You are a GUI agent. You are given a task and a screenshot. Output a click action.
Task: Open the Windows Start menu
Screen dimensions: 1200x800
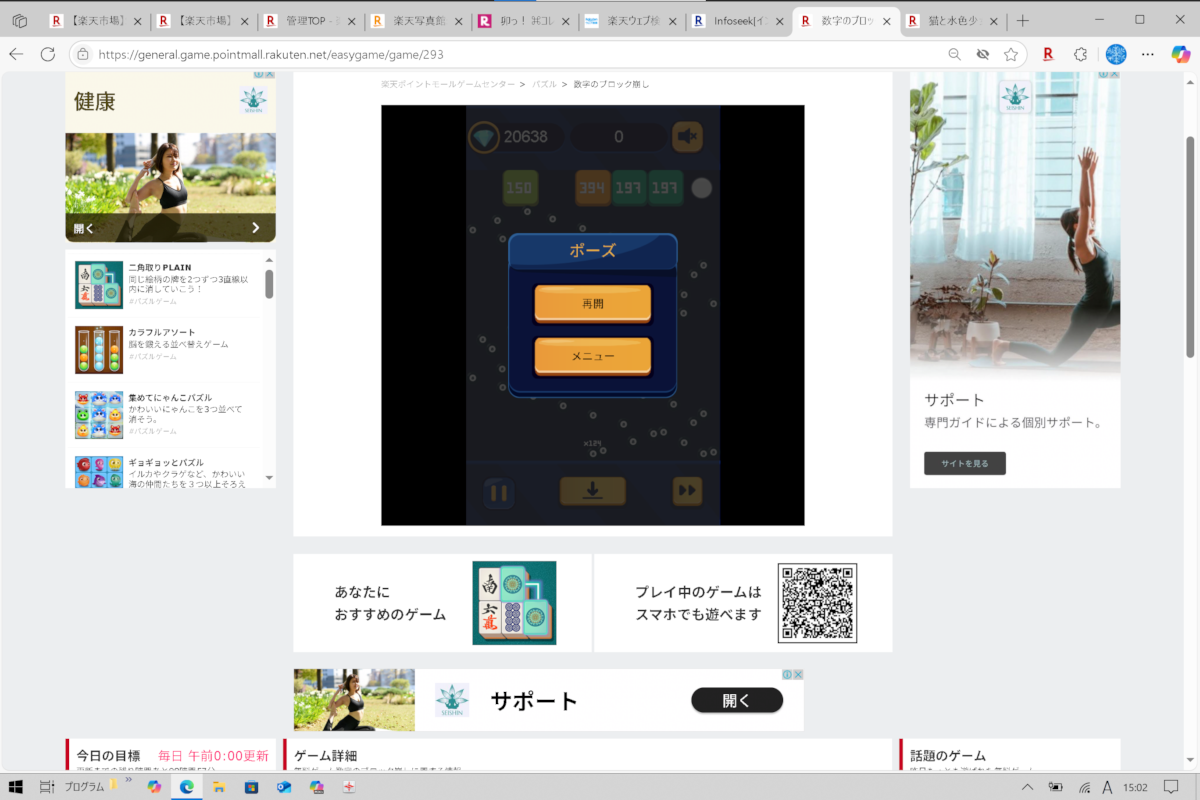[x=16, y=787]
